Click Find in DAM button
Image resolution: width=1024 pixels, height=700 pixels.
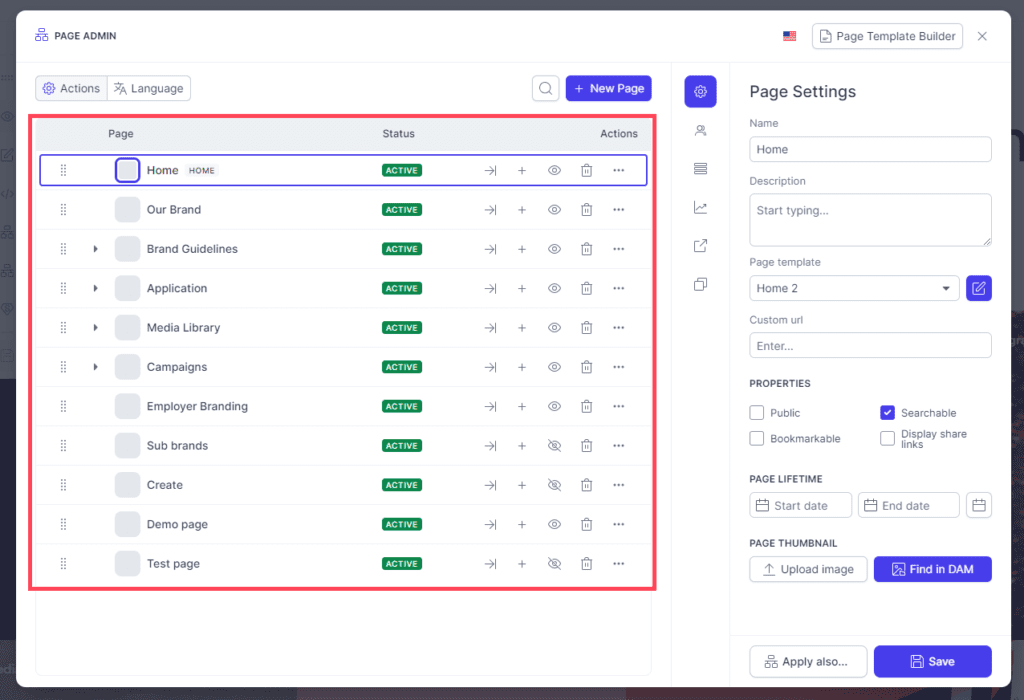[x=932, y=569]
